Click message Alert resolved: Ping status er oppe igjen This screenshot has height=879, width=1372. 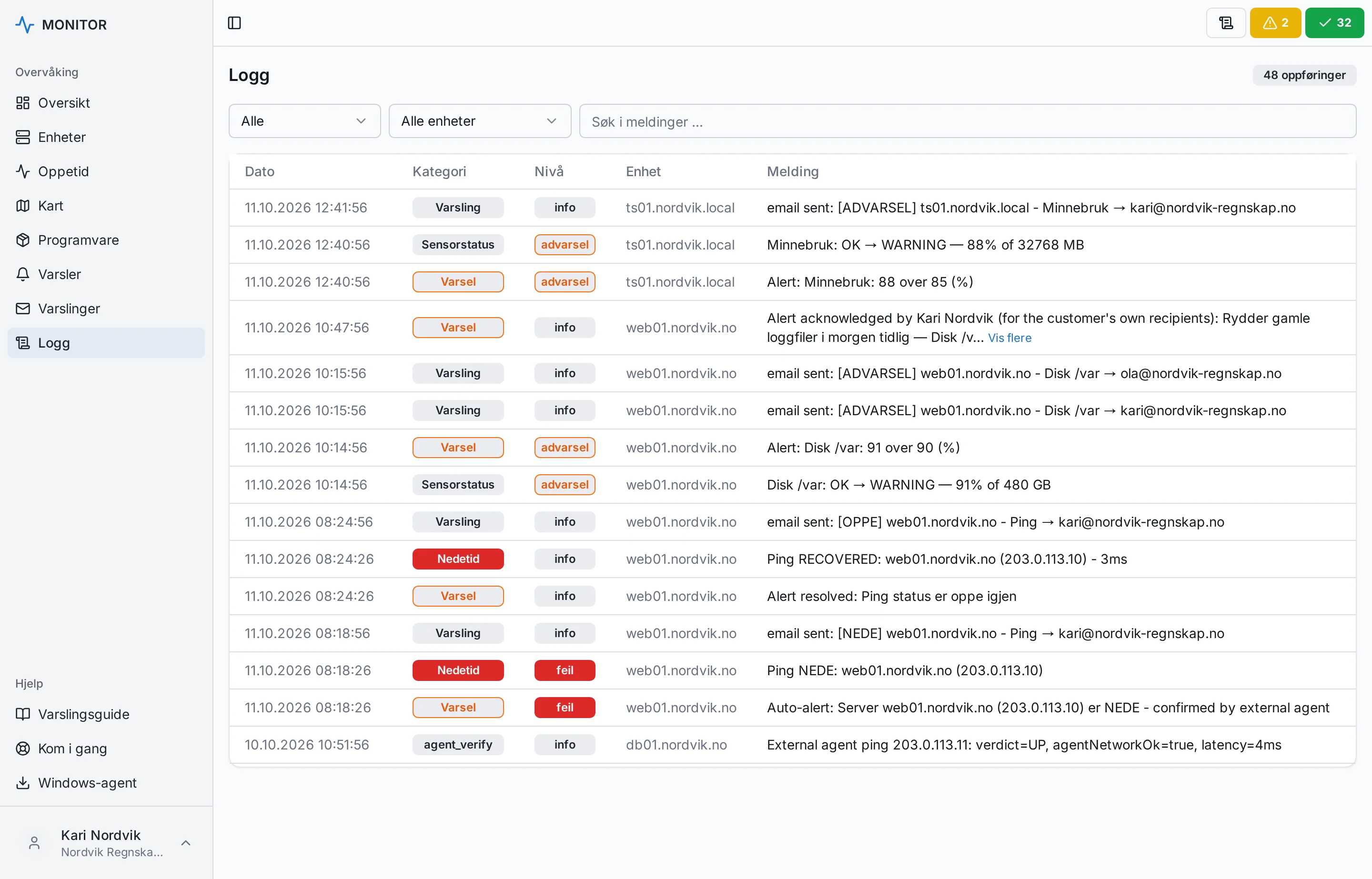(891, 596)
